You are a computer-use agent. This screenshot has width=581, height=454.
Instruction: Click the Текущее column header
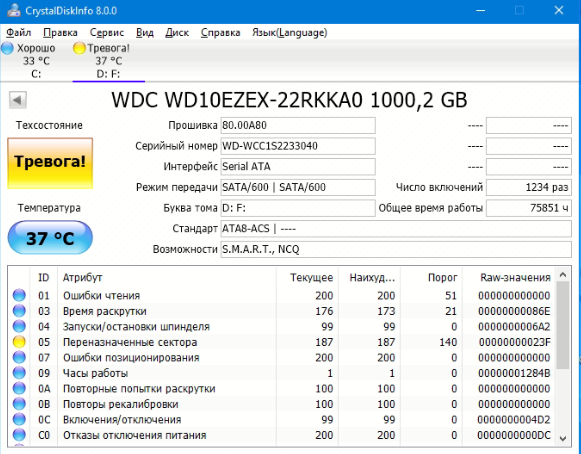click(x=307, y=277)
